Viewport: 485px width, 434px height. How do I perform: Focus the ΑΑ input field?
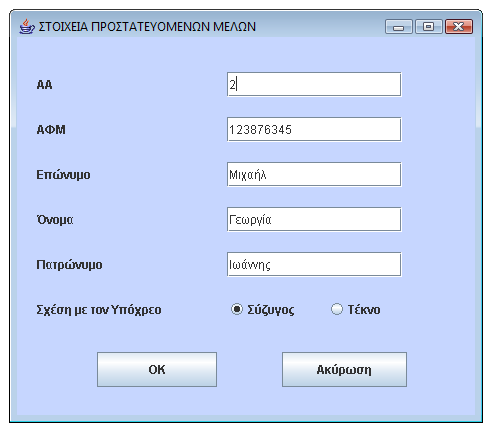coord(314,84)
